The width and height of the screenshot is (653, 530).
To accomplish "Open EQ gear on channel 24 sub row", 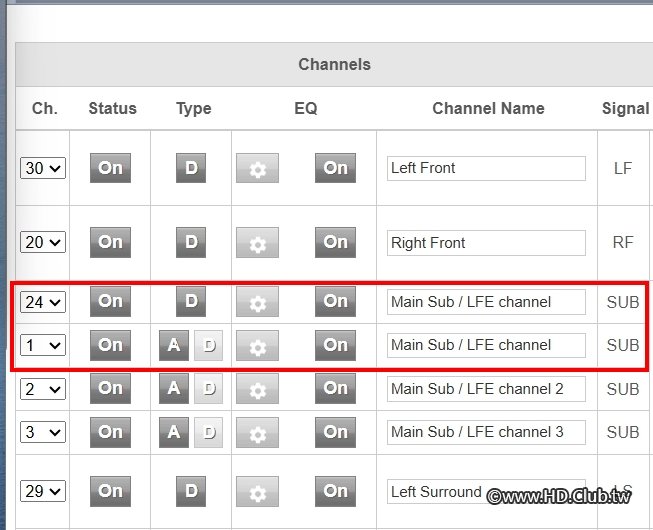I will pos(257,301).
